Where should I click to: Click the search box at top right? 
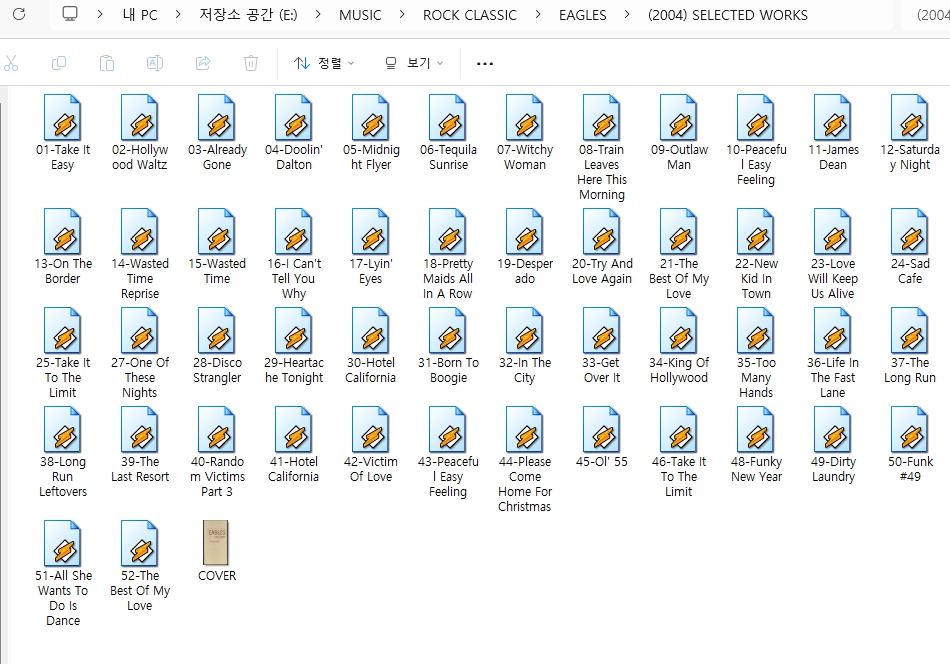point(932,15)
